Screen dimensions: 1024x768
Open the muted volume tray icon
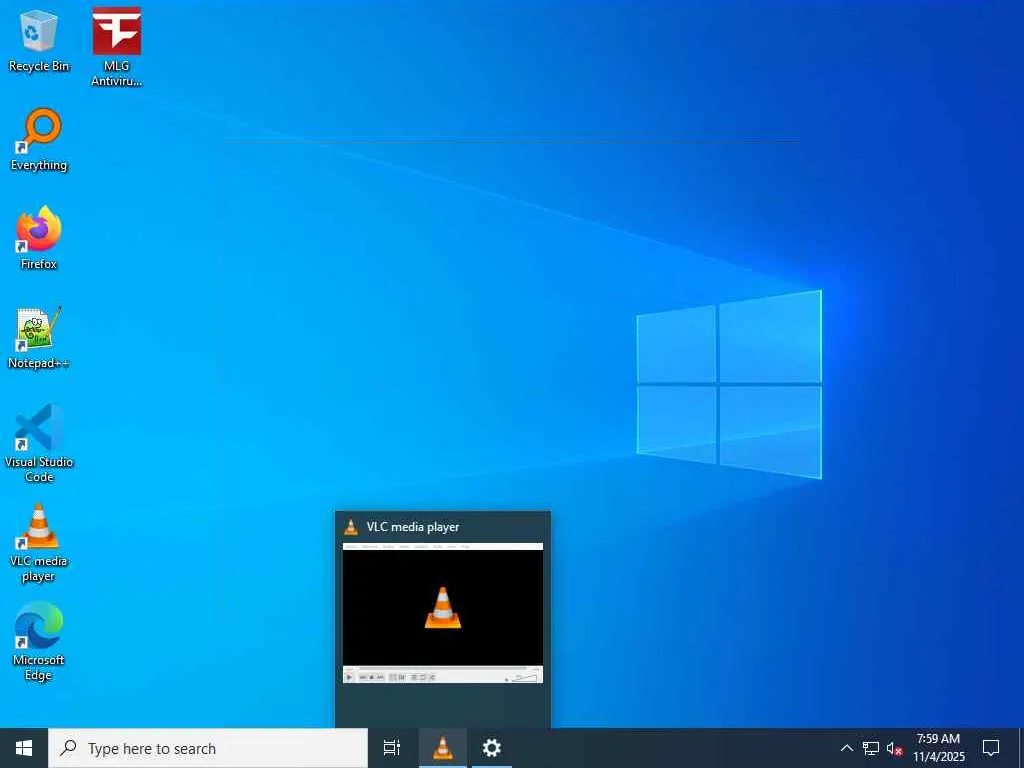894,748
